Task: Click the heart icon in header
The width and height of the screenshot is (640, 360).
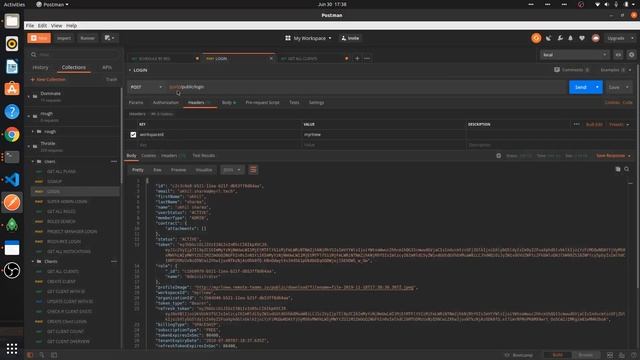Action: (582, 38)
